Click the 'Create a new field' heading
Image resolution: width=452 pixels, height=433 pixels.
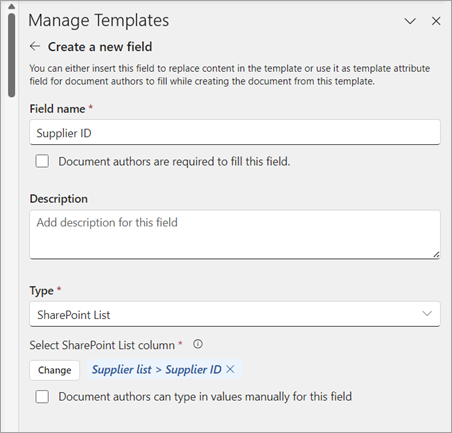tap(100, 47)
